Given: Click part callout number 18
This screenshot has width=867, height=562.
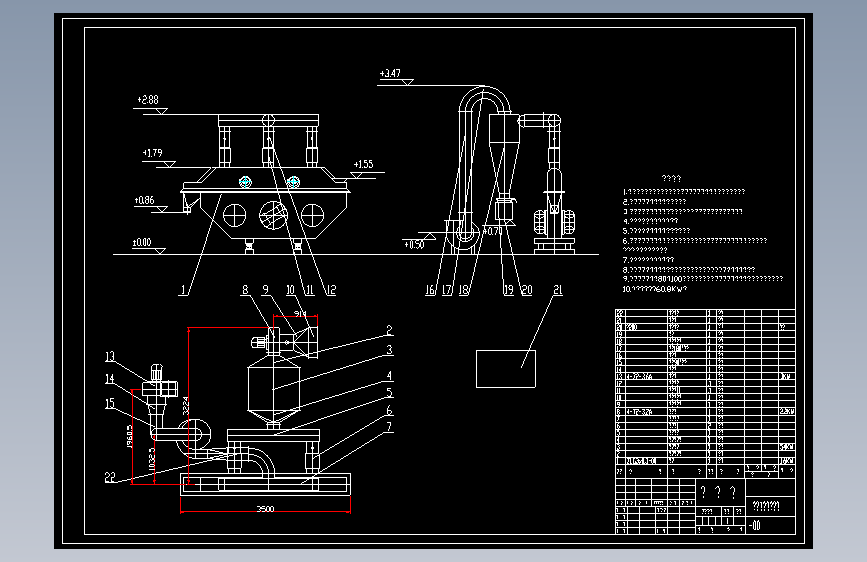Looking at the screenshot, I should [464, 290].
